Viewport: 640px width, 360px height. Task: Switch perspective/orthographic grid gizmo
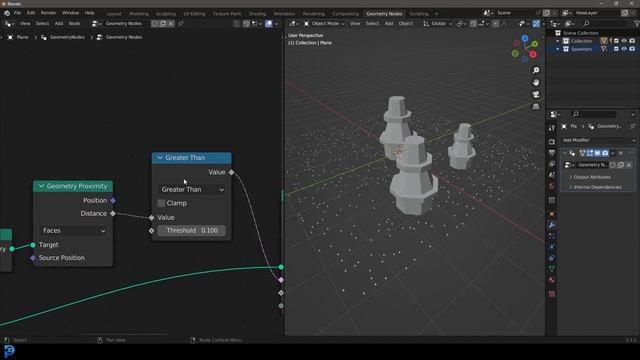[536, 107]
